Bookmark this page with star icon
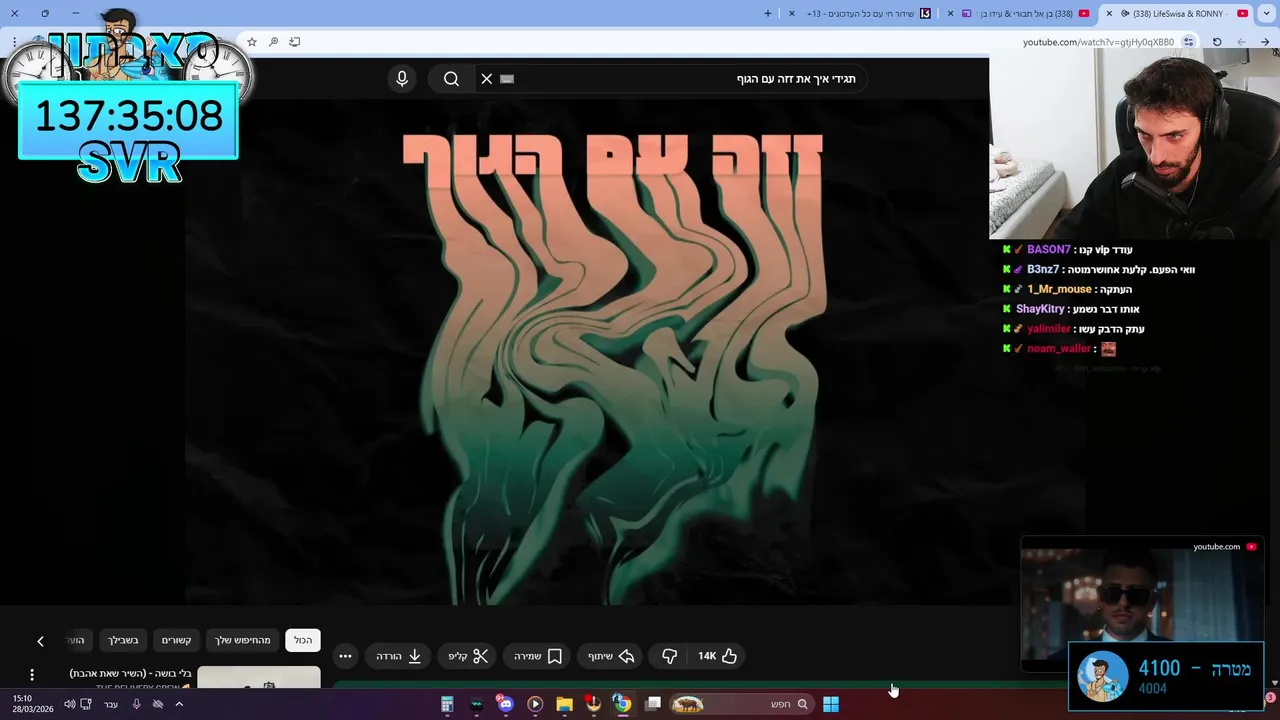The height and width of the screenshot is (720, 1280). pyautogui.click(x=252, y=42)
